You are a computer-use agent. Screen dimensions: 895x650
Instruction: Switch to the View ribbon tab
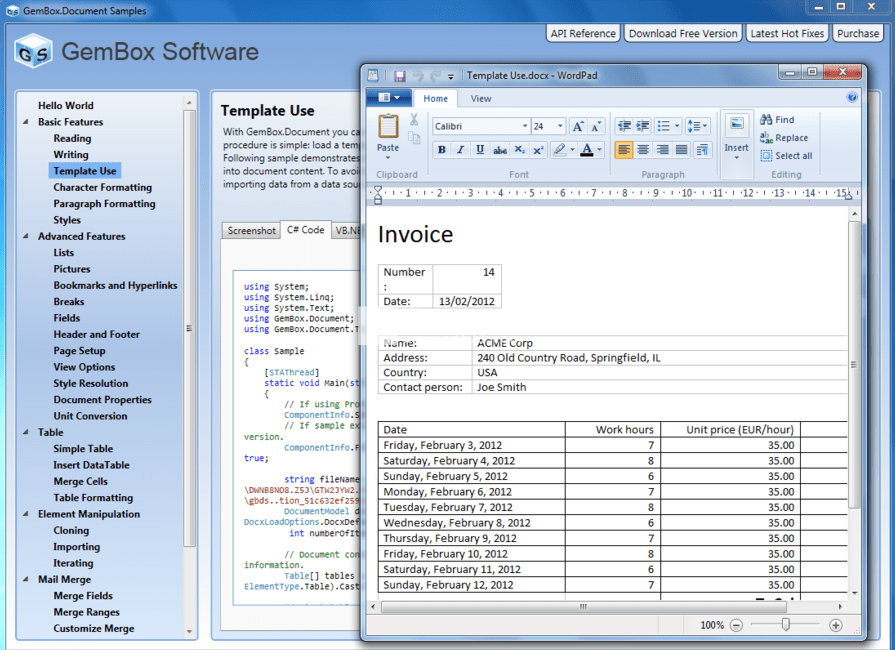[481, 99]
